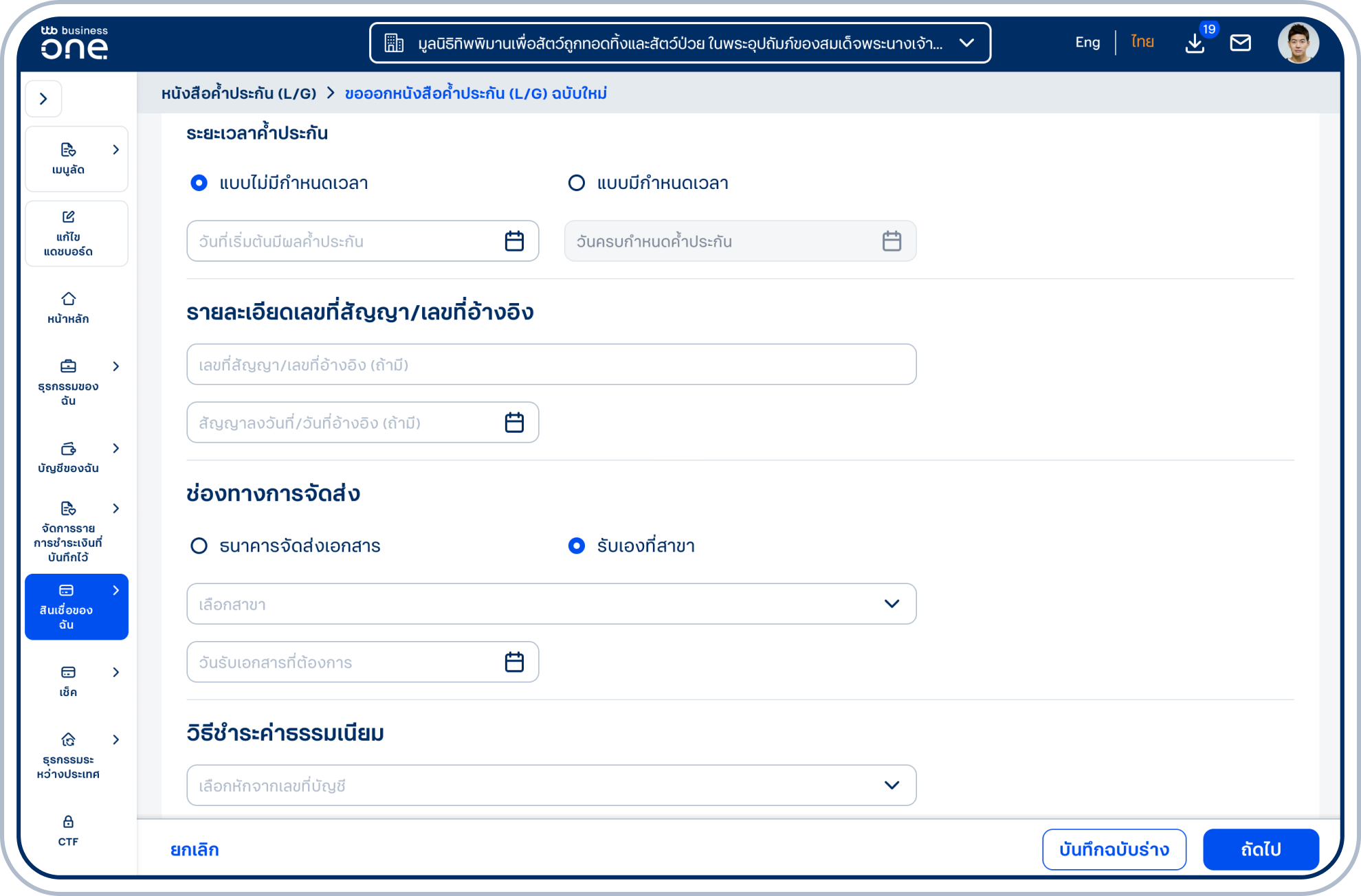
Task: Expand จัดการรายการชำระเงิน submenu chevron
Action: tap(116, 508)
